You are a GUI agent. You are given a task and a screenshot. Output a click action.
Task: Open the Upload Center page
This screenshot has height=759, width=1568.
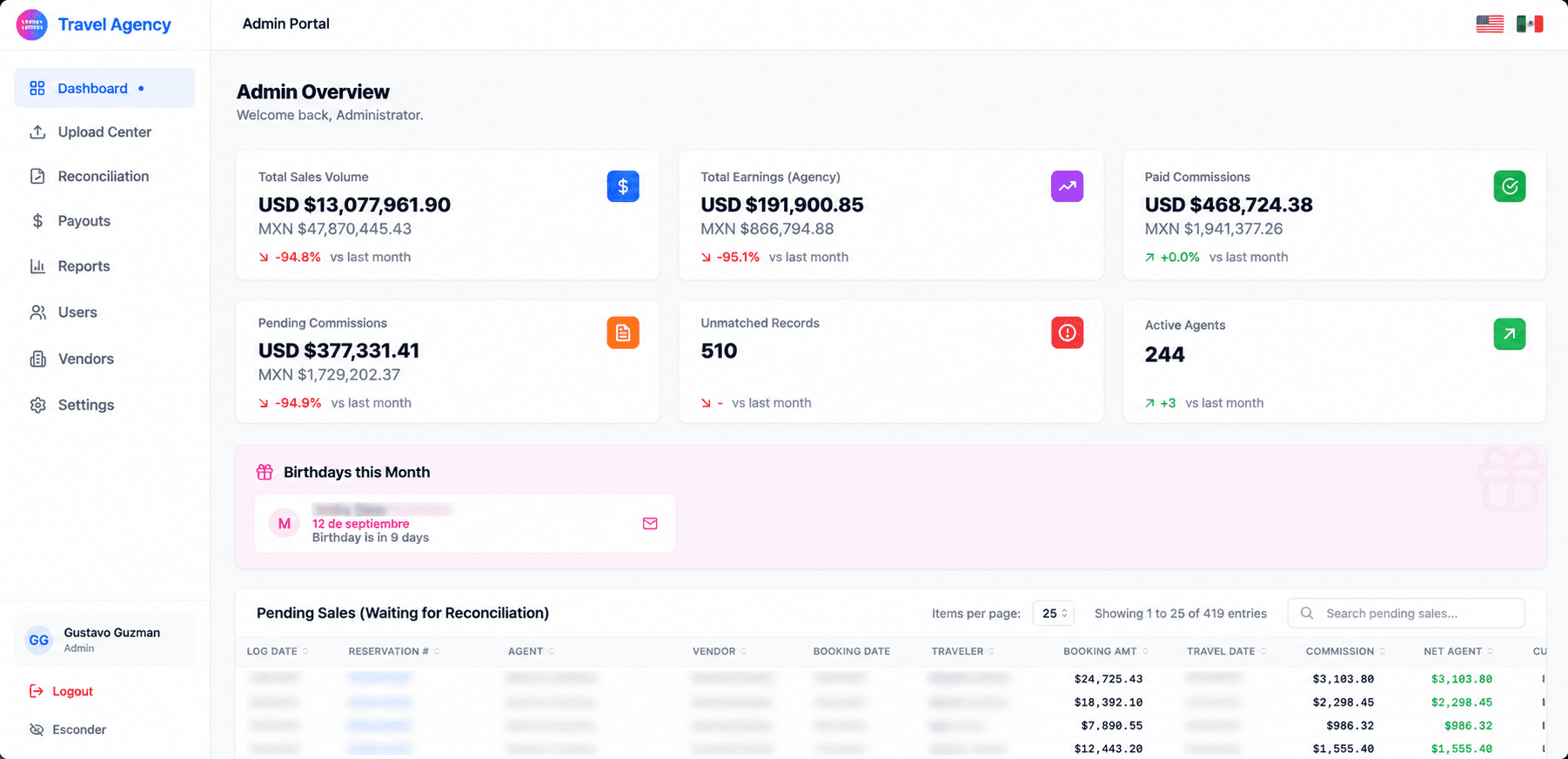(104, 132)
